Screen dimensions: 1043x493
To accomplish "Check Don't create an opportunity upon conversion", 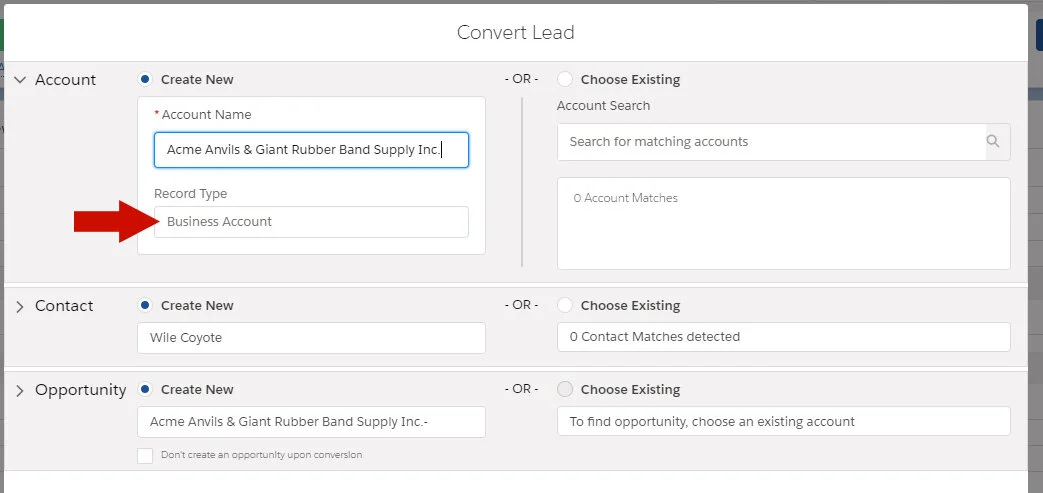I will 146,455.
